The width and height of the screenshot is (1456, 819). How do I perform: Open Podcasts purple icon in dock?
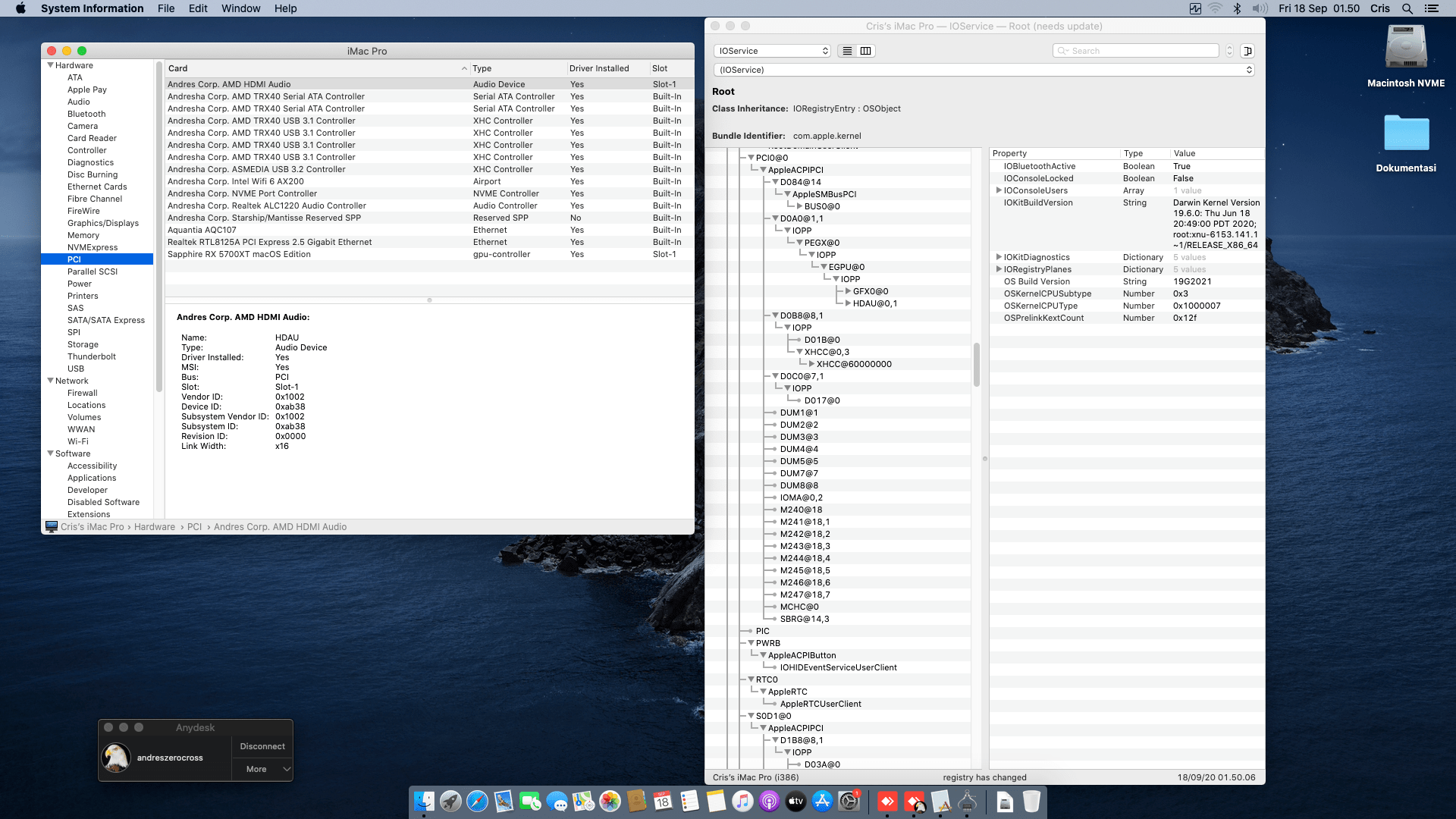pos(769,801)
